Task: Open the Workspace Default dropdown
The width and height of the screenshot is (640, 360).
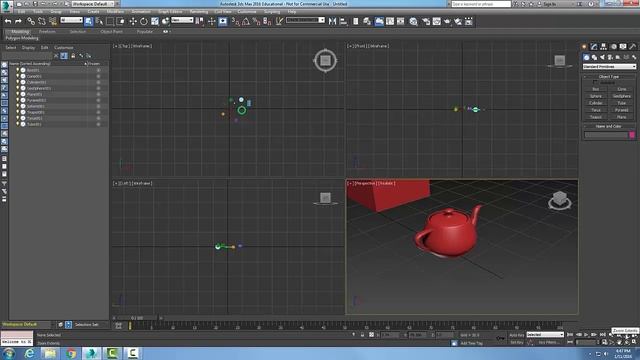Action: tap(93, 4)
